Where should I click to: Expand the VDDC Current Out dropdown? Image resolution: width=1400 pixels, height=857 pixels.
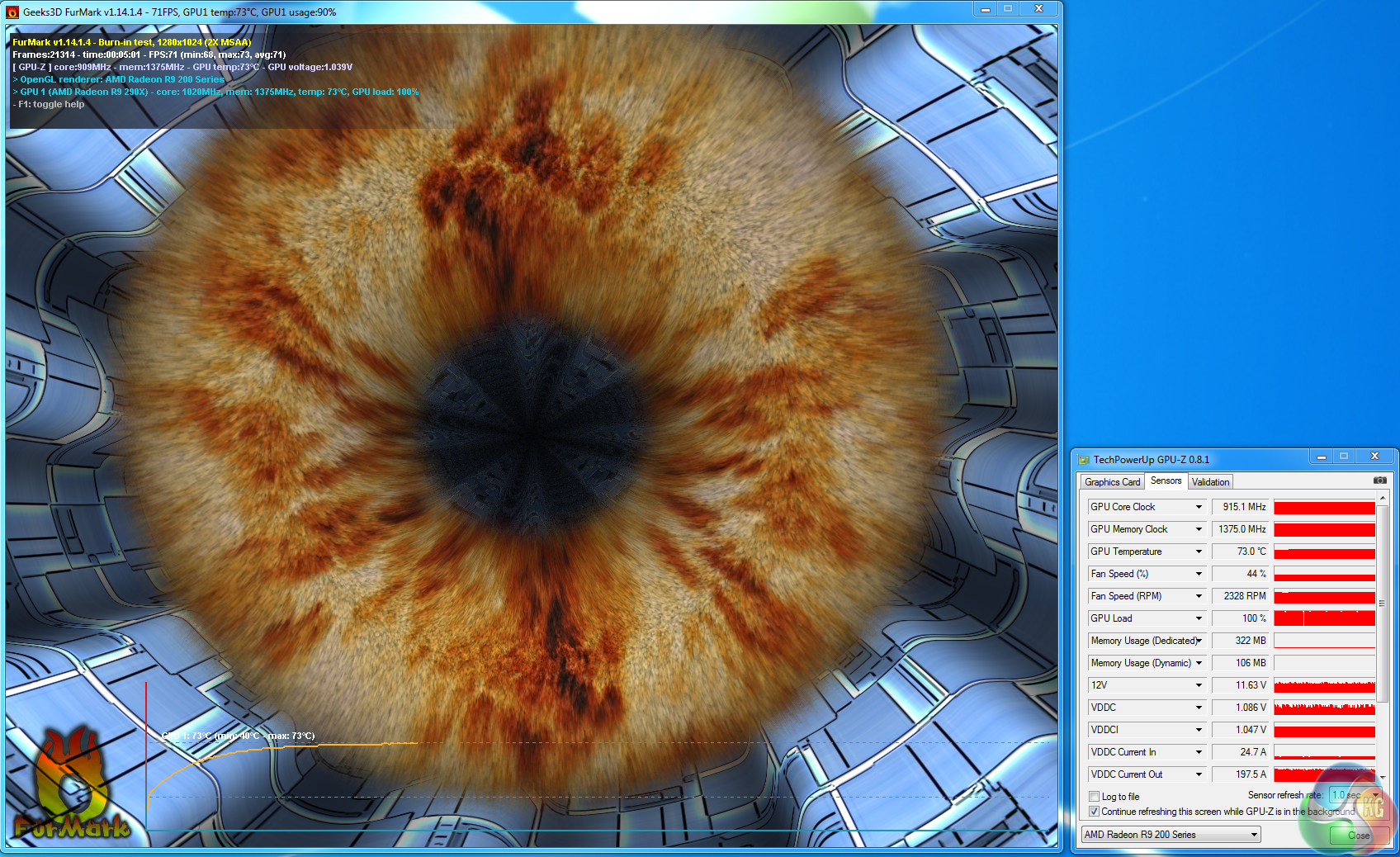pyautogui.click(x=1199, y=774)
